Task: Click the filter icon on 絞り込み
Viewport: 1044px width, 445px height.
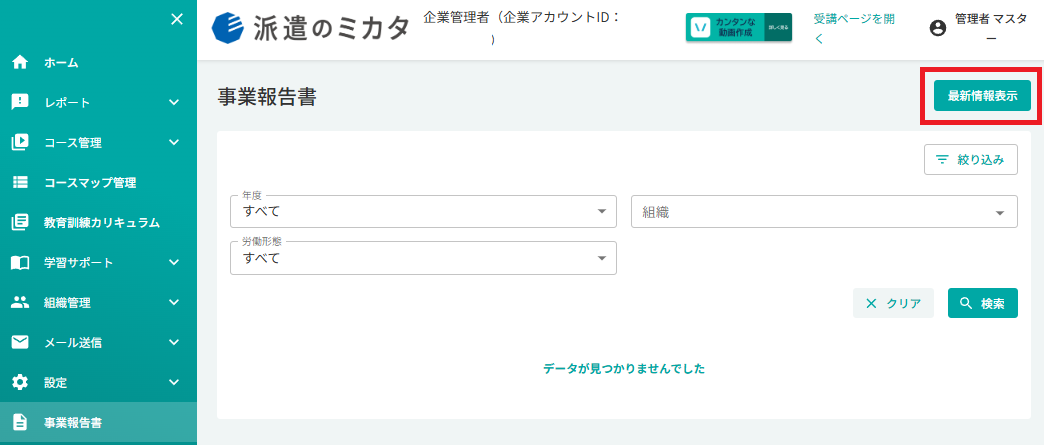Action: [942, 160]
